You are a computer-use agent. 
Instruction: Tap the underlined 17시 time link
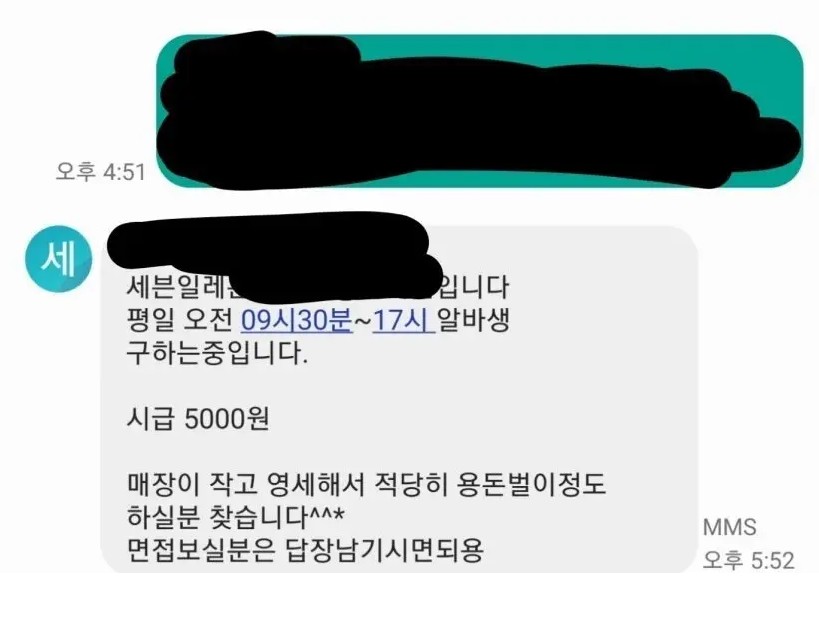[403, 321]
